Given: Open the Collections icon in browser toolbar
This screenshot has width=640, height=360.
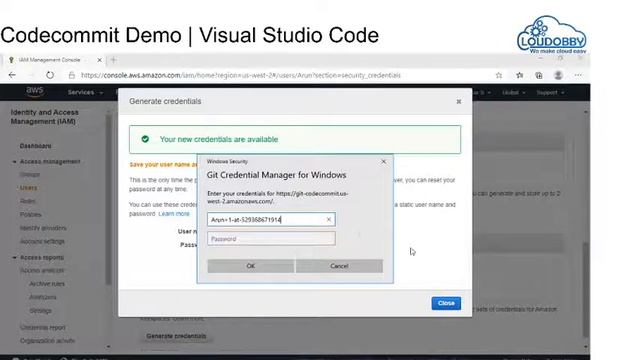Looking at the screenshot, I should pyautogui.click(x=539, y=75).
